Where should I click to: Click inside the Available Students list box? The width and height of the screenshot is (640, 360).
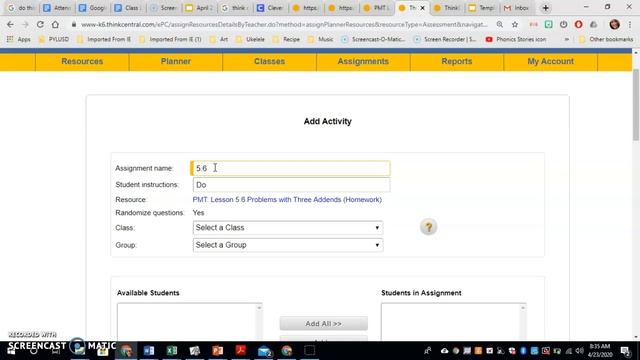click(190, 321)
